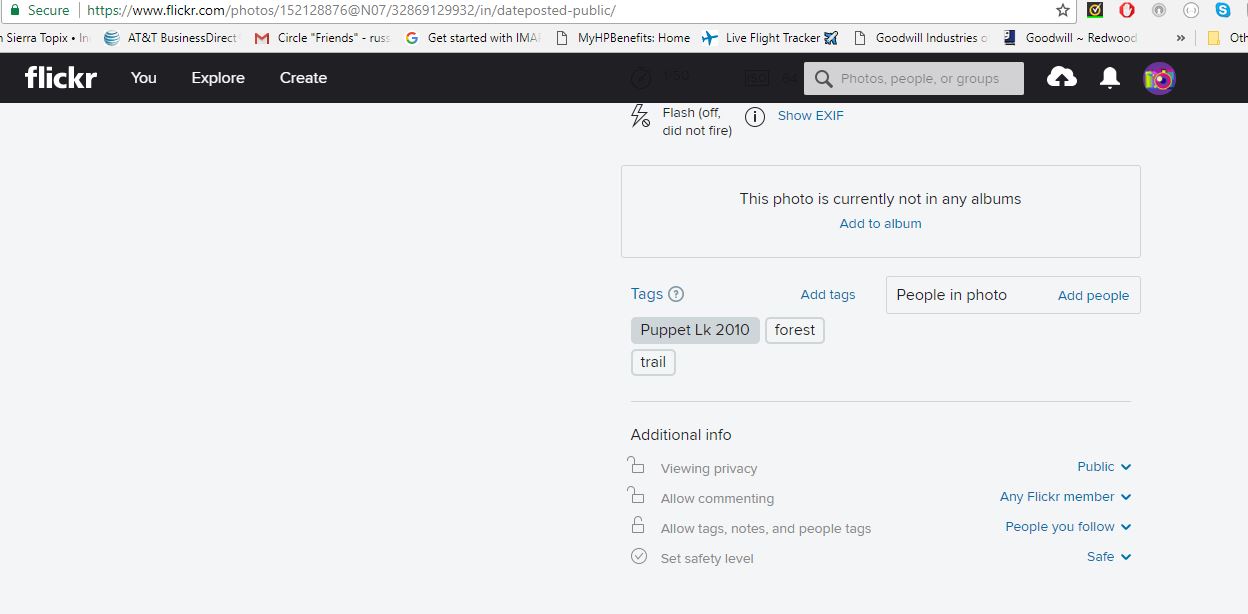This screenshot has height=614, width=1248.
Task: Open the Safe safety level dropdown
Action: (1109, 557)
